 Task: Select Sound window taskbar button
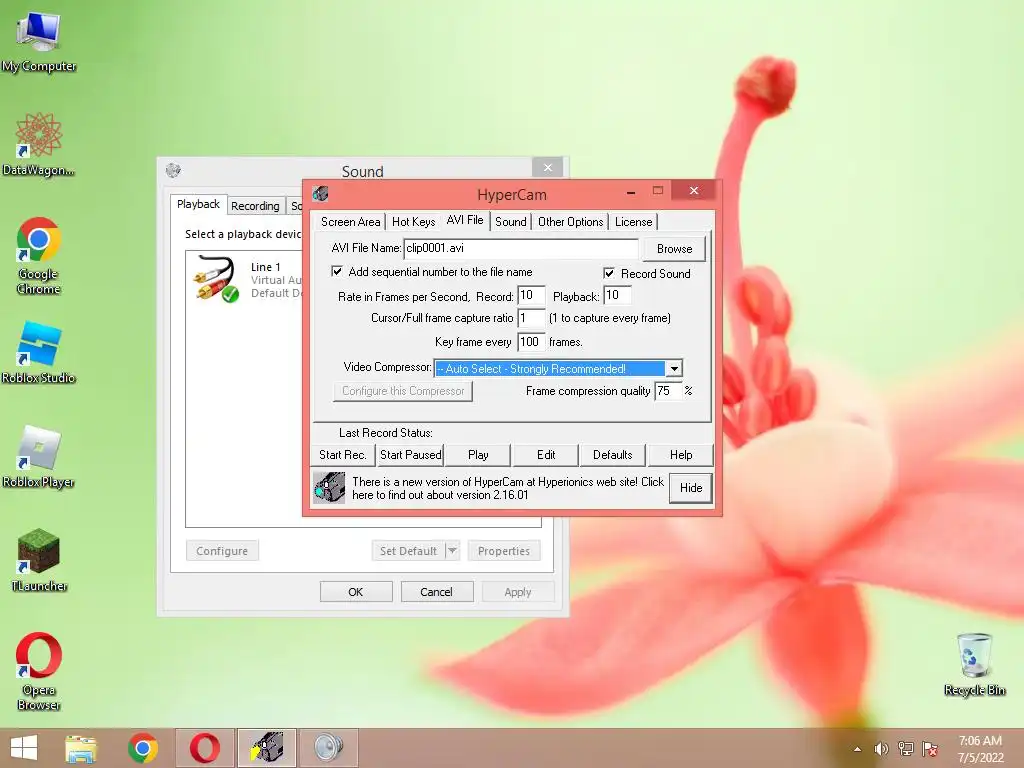tap(328, 748)
